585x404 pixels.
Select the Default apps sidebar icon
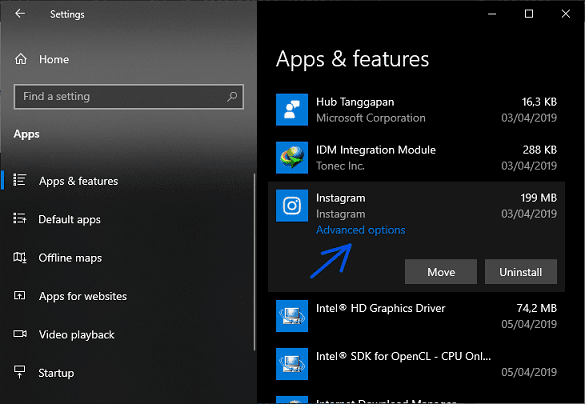click(x=19, y=218)
